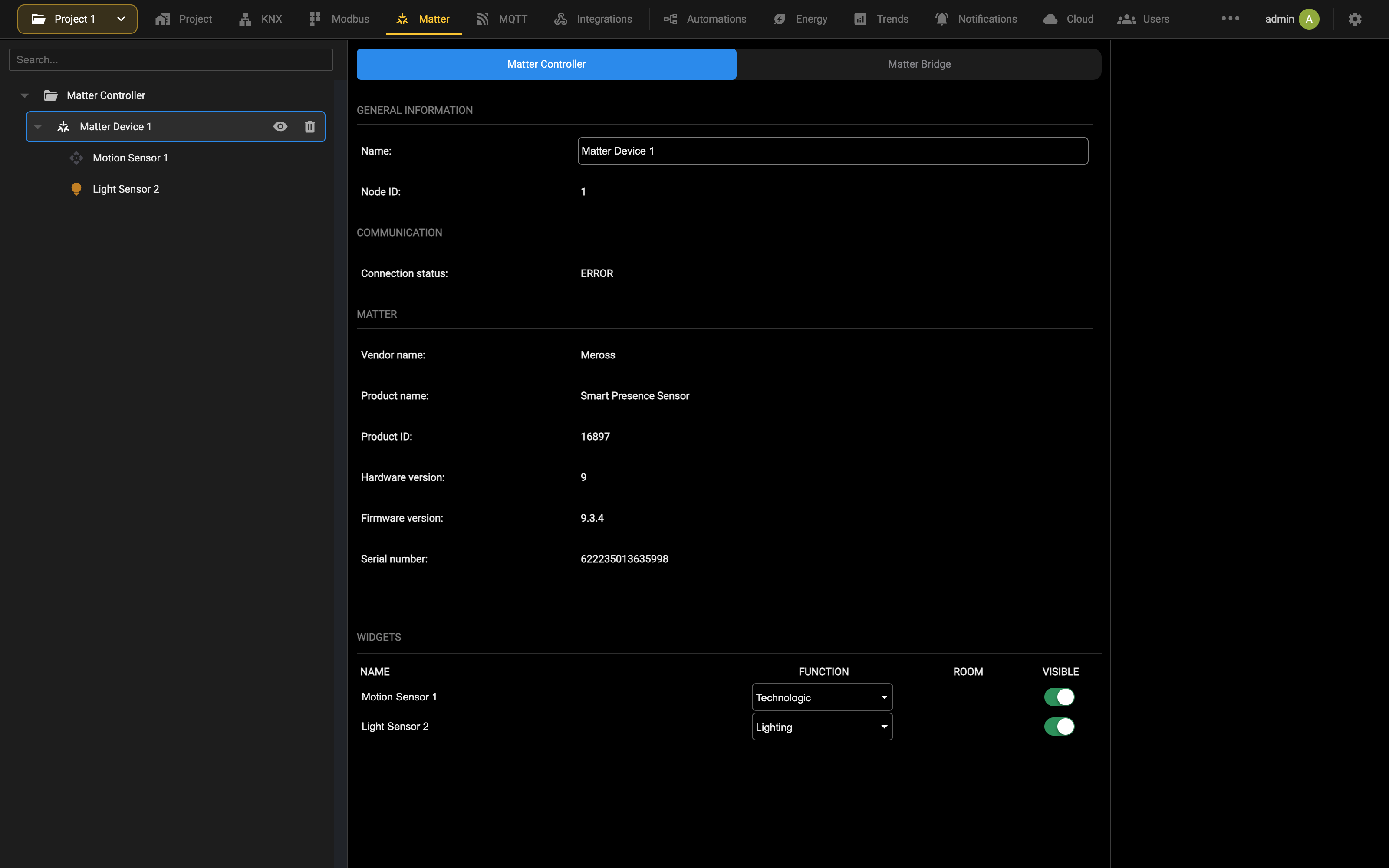The image size is (1389, 868).
Task: Switch to the Matter Bridge tab
Action: click(x=919, y=64)
